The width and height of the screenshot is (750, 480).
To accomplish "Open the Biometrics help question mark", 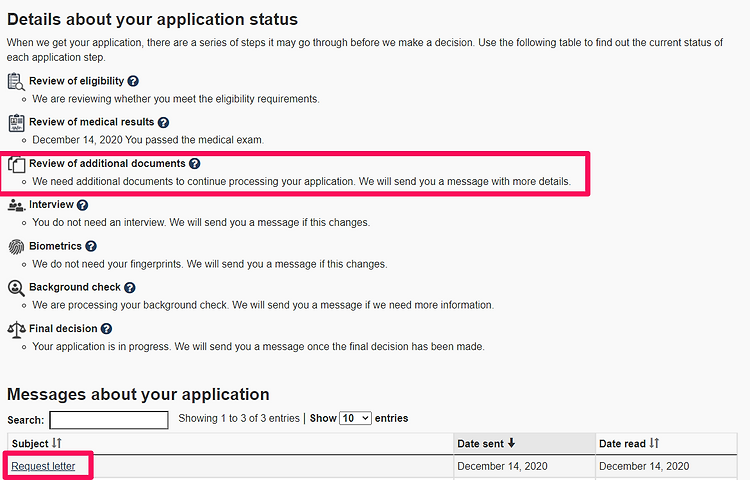I will (91, 246).
